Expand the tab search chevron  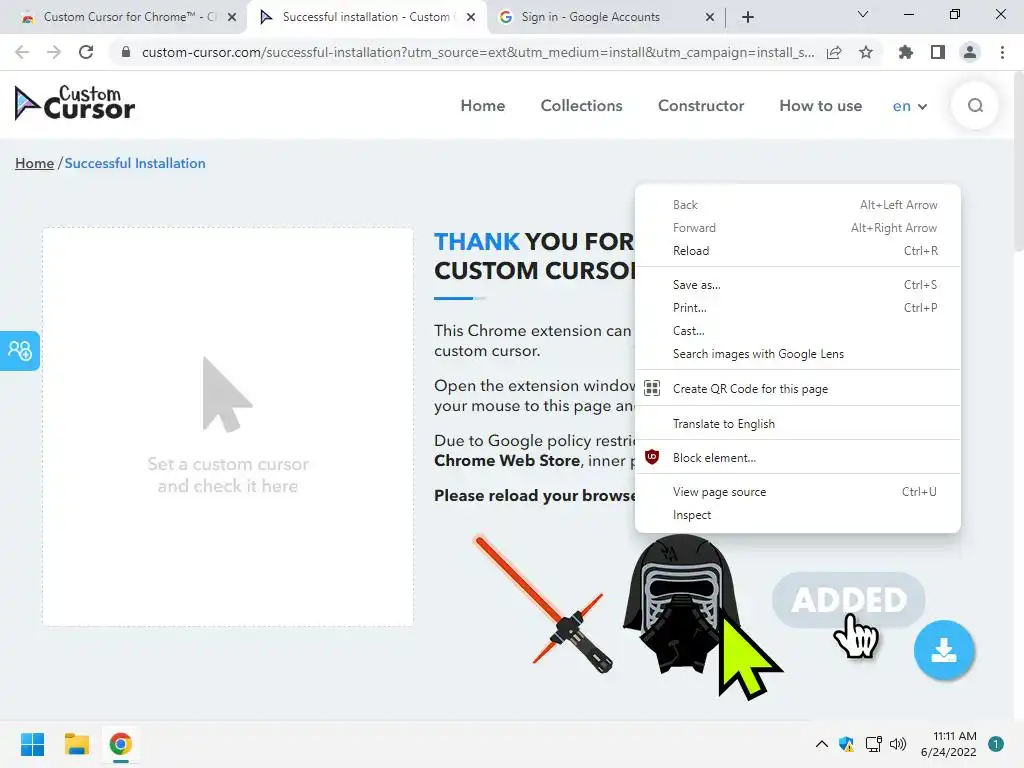863,14
